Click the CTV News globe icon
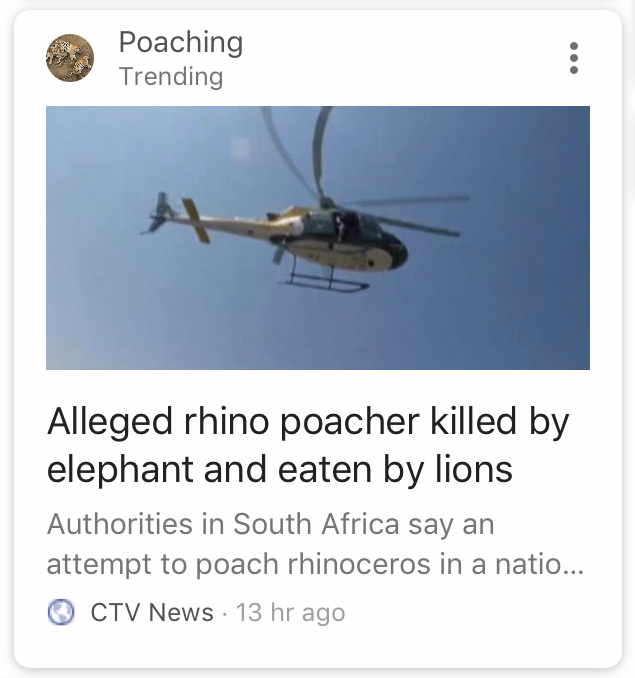 coord(60,612)
